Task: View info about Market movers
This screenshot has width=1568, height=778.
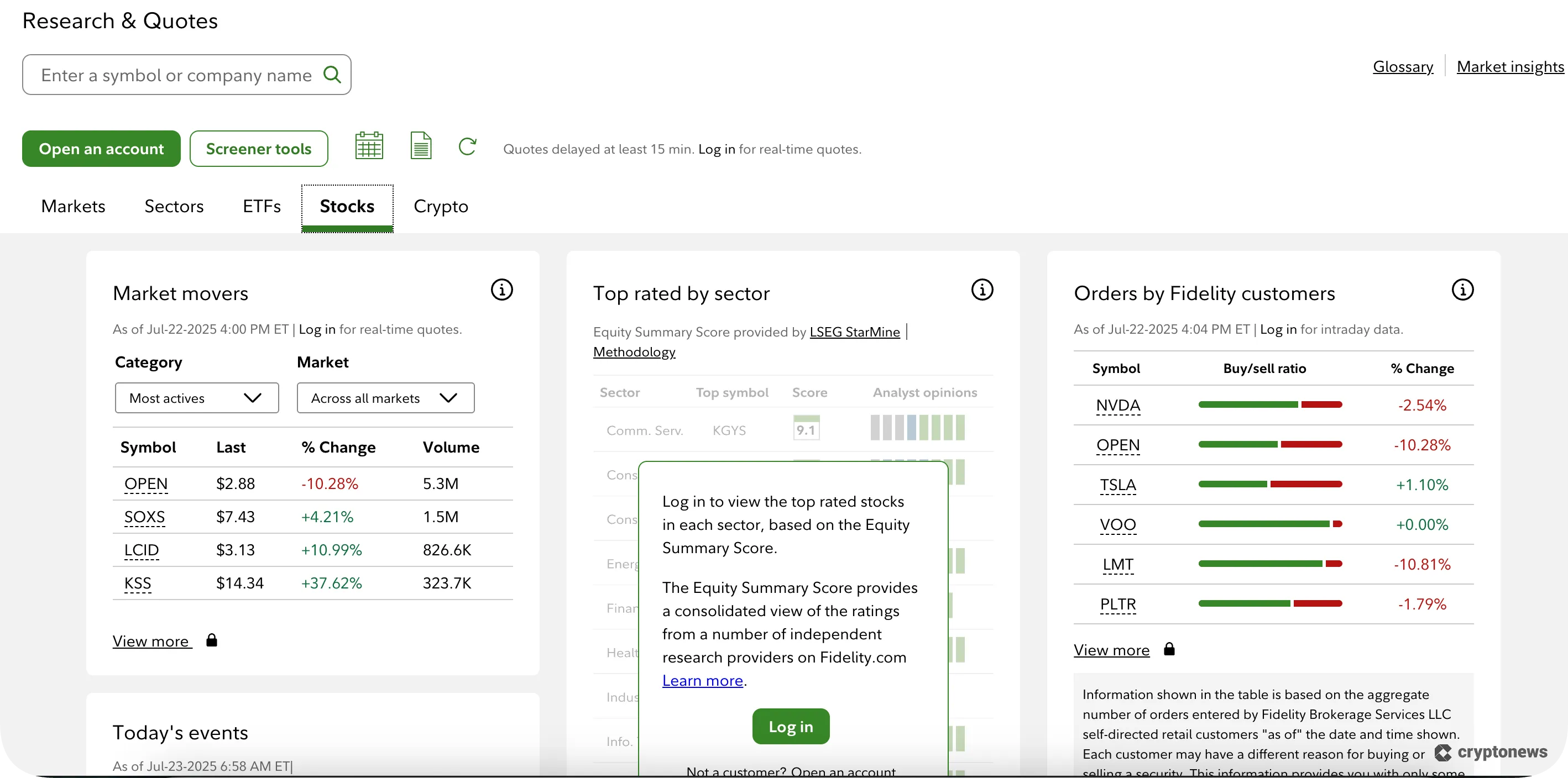Action: pos(501,290)
